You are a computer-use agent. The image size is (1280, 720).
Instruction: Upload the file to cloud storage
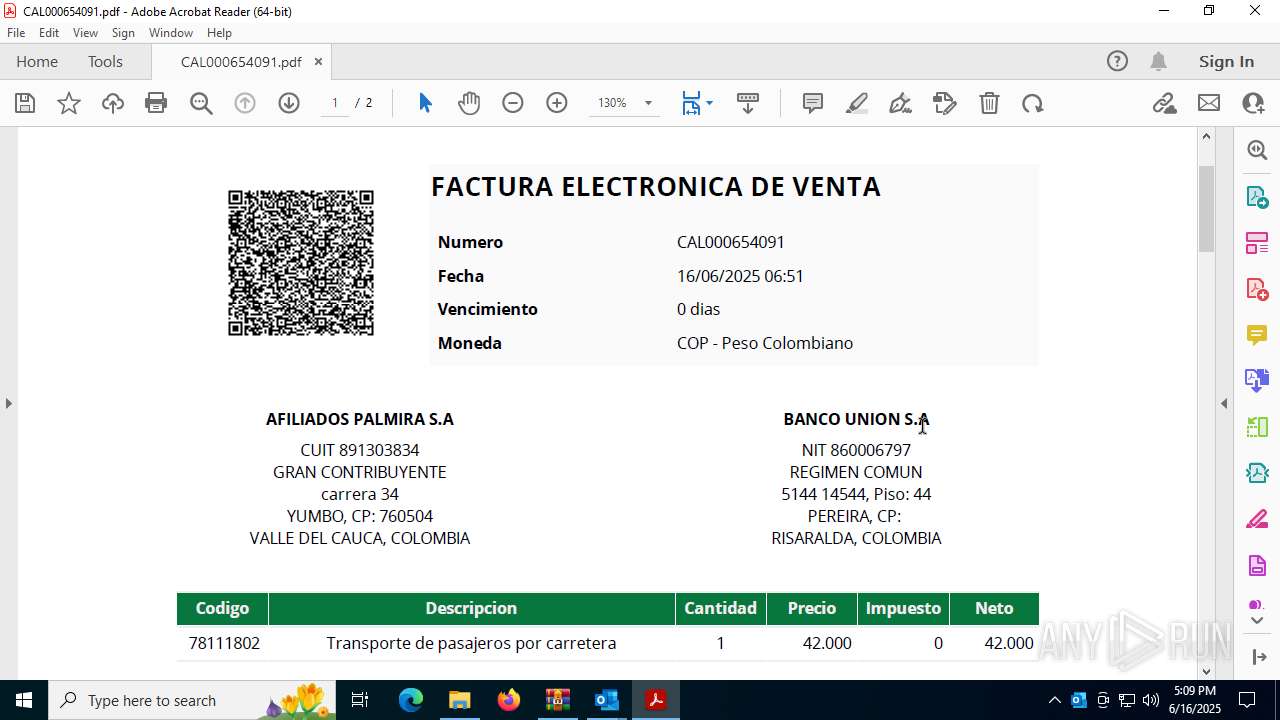(x=113, y=103)
